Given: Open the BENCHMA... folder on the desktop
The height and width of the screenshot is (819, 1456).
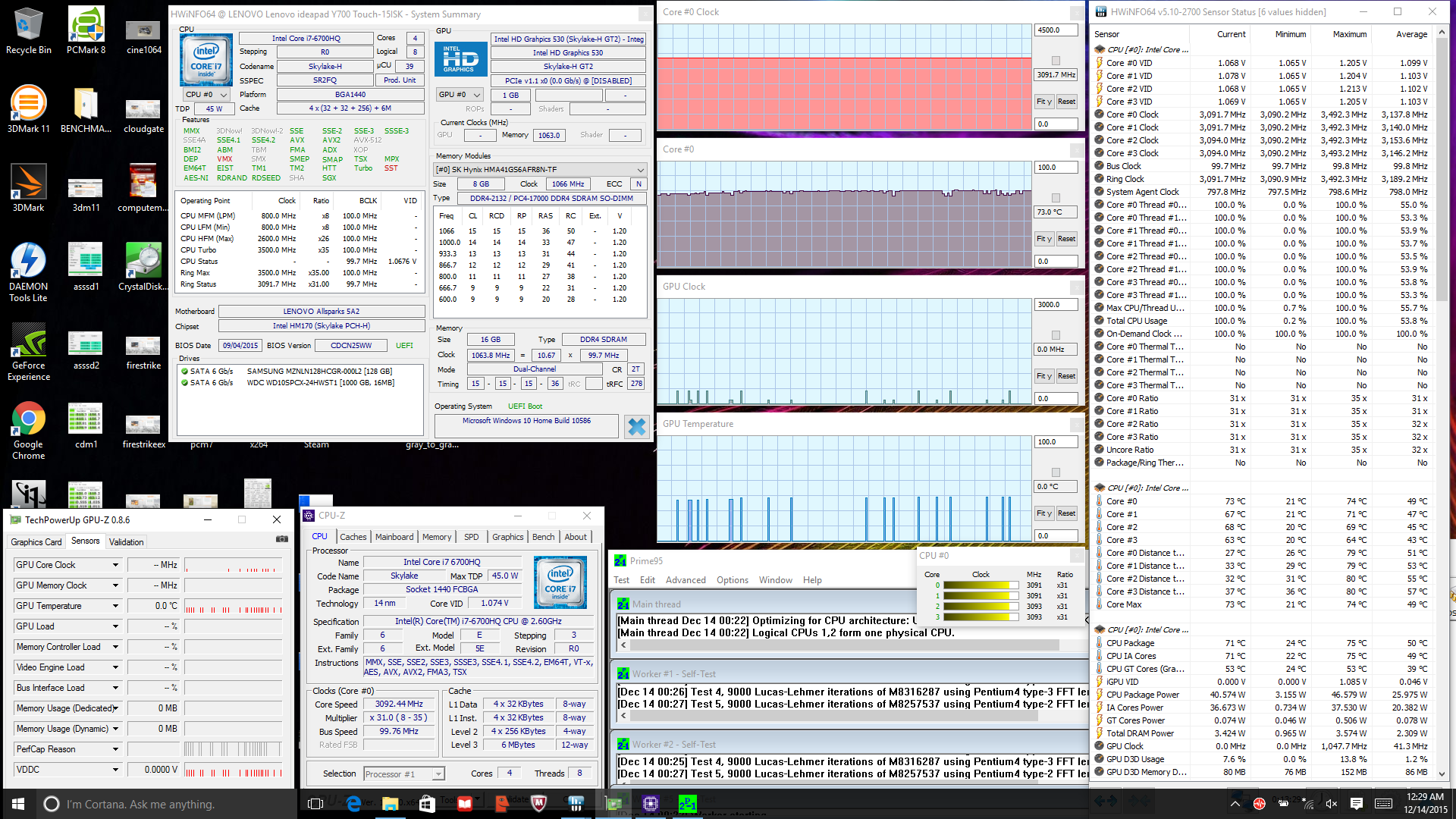Looking at the screenshot, I should tap(86, 109).
